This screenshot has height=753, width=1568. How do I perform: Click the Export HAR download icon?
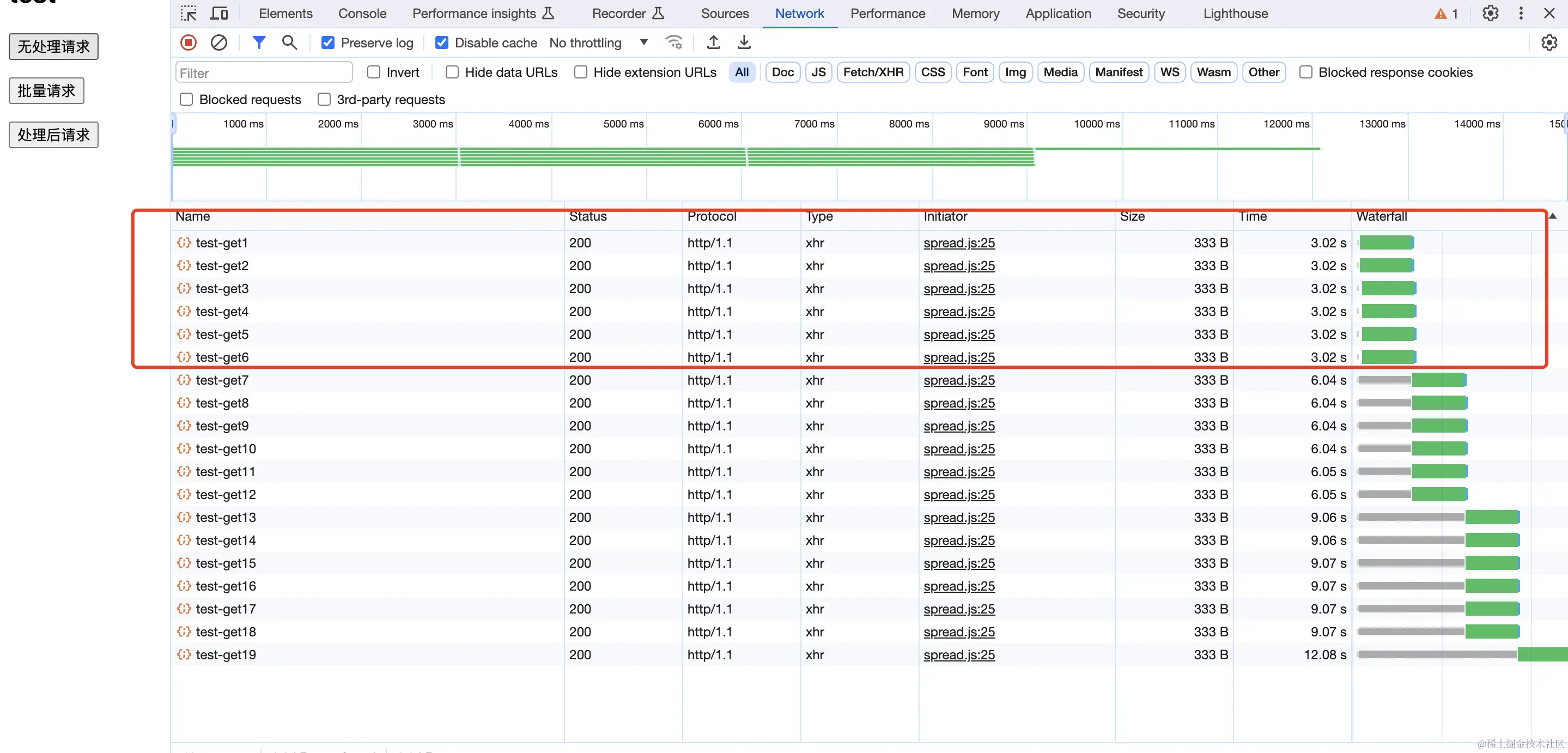(x=744, y=42)
